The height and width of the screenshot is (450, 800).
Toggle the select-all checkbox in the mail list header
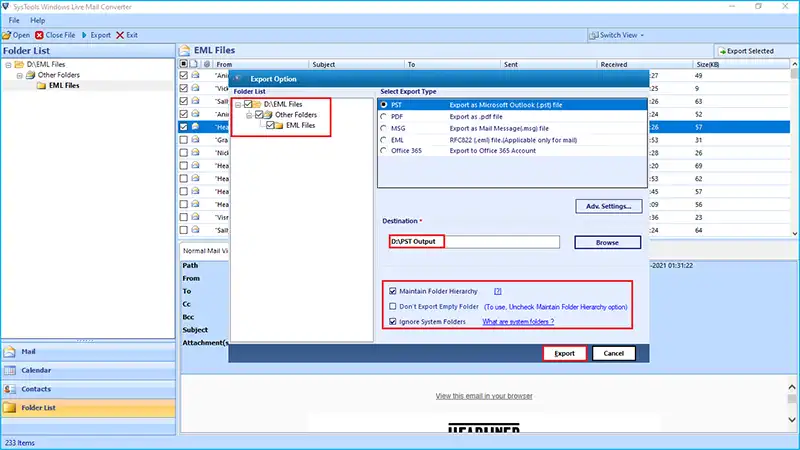(x=184, y=64)
